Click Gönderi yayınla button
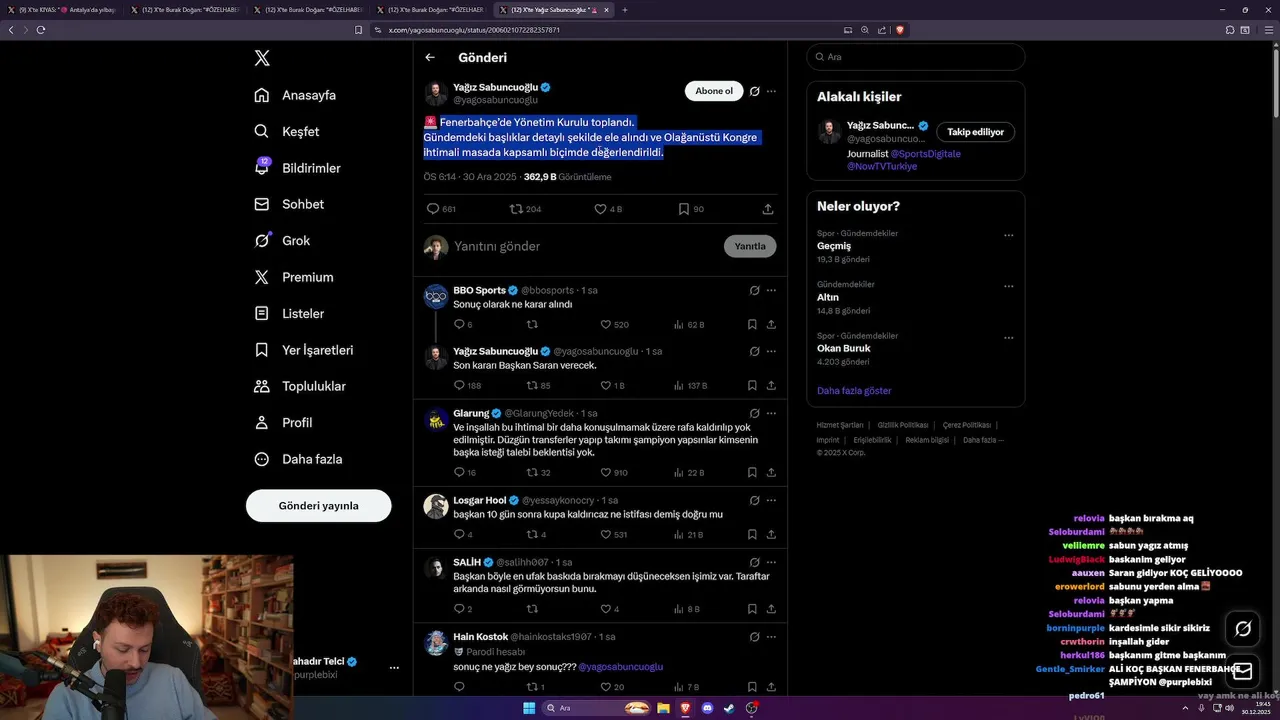 318,505
